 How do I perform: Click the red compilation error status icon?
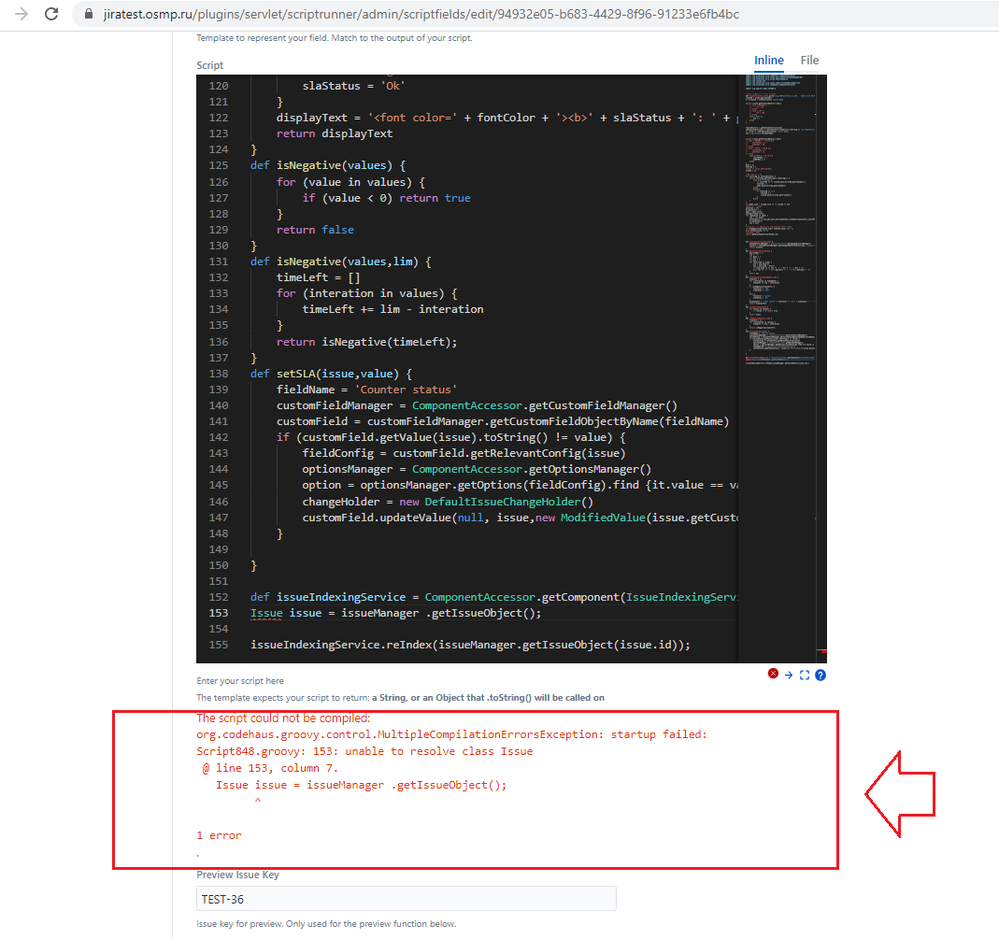point(773,674)
